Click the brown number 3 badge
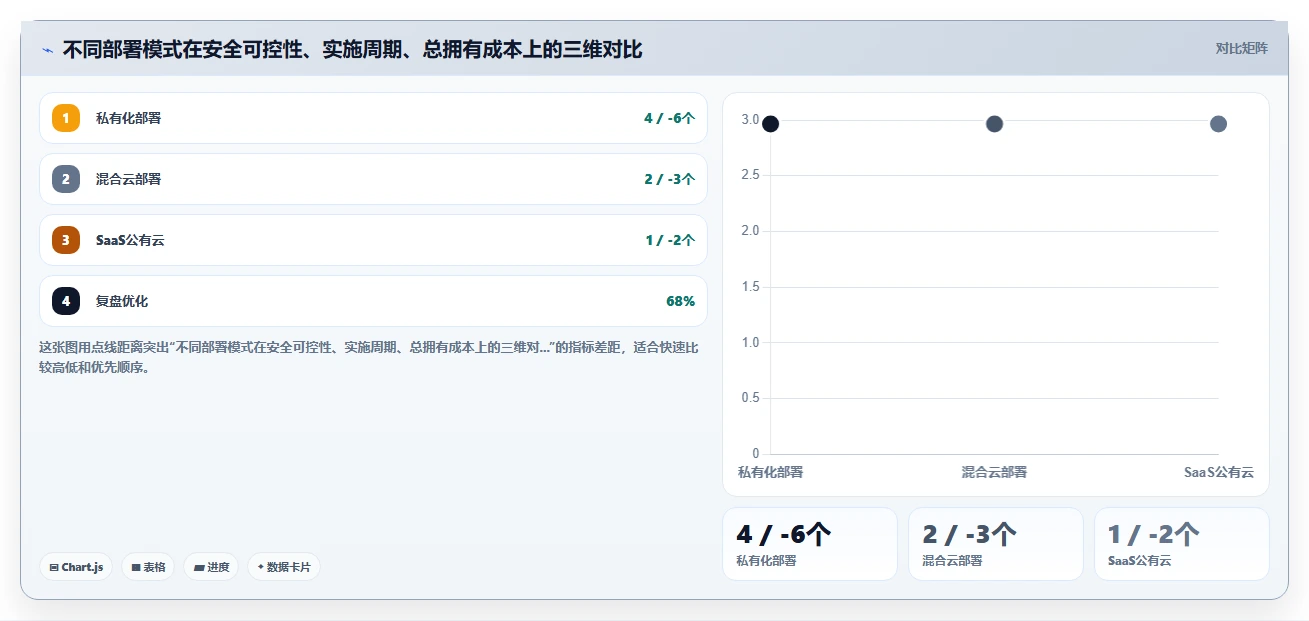The width and height of the screenshot is (1309, 621). tap(66, 240)
